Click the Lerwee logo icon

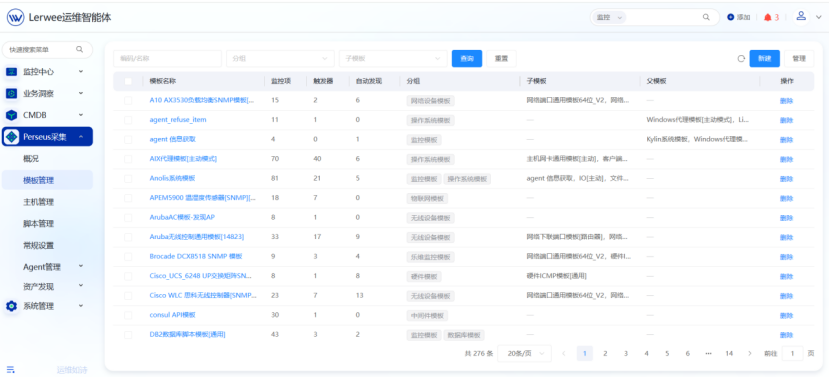coord(15,17)
